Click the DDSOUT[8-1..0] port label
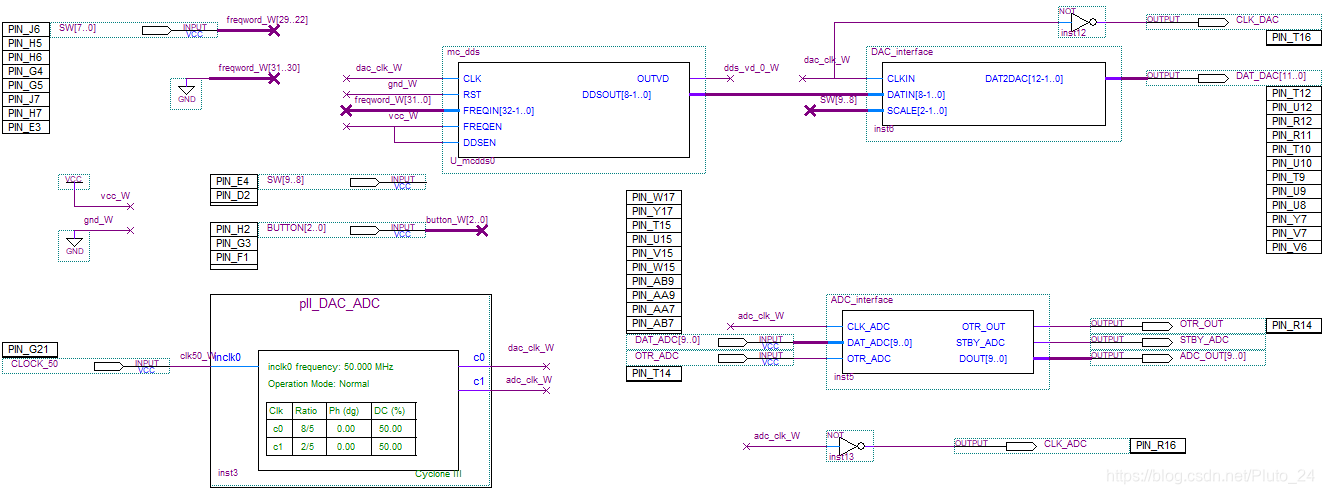Viewport: 1324px width, 494px height. [616, 95]
